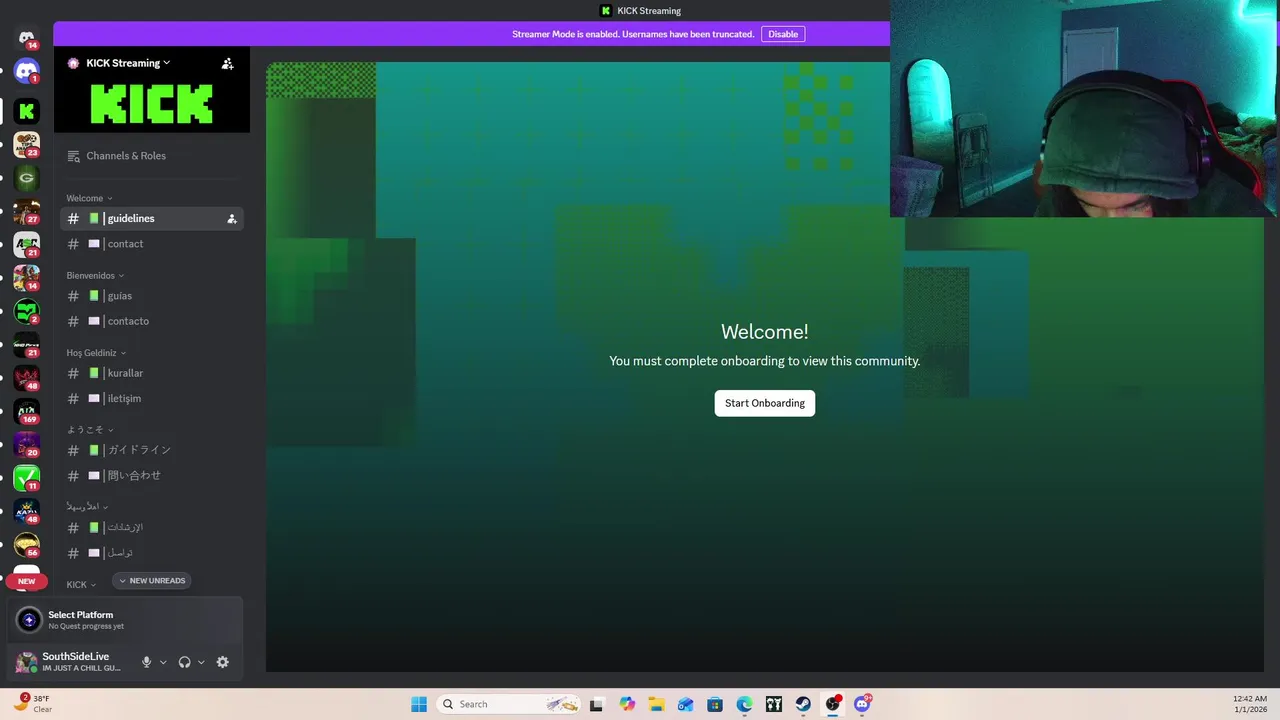Screen dimensions: 1280x720
Task: Open server icon with 169 badge
Action: [x=27, y=412]
